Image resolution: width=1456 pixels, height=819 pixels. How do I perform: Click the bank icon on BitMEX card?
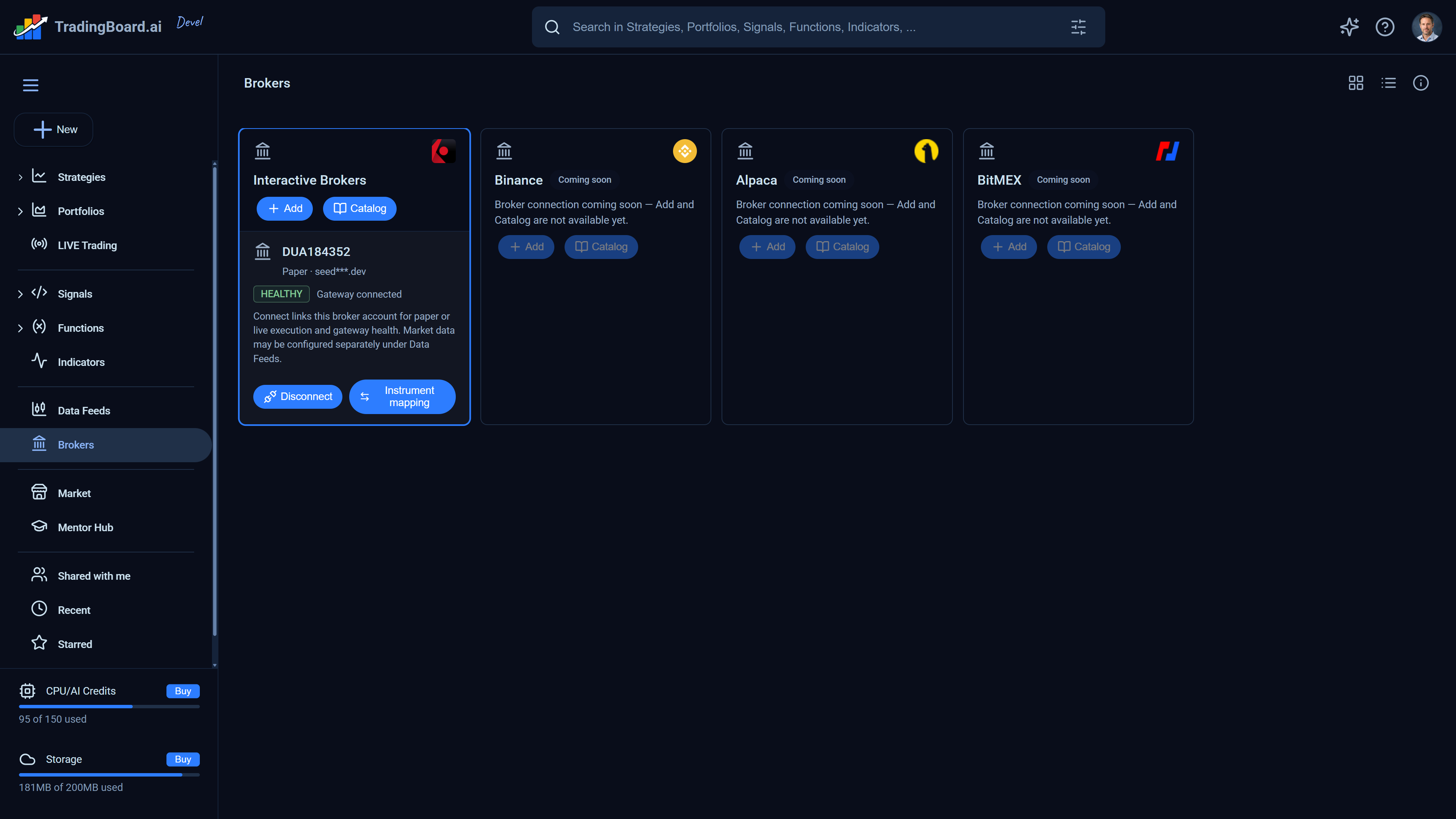pos(987,151)
